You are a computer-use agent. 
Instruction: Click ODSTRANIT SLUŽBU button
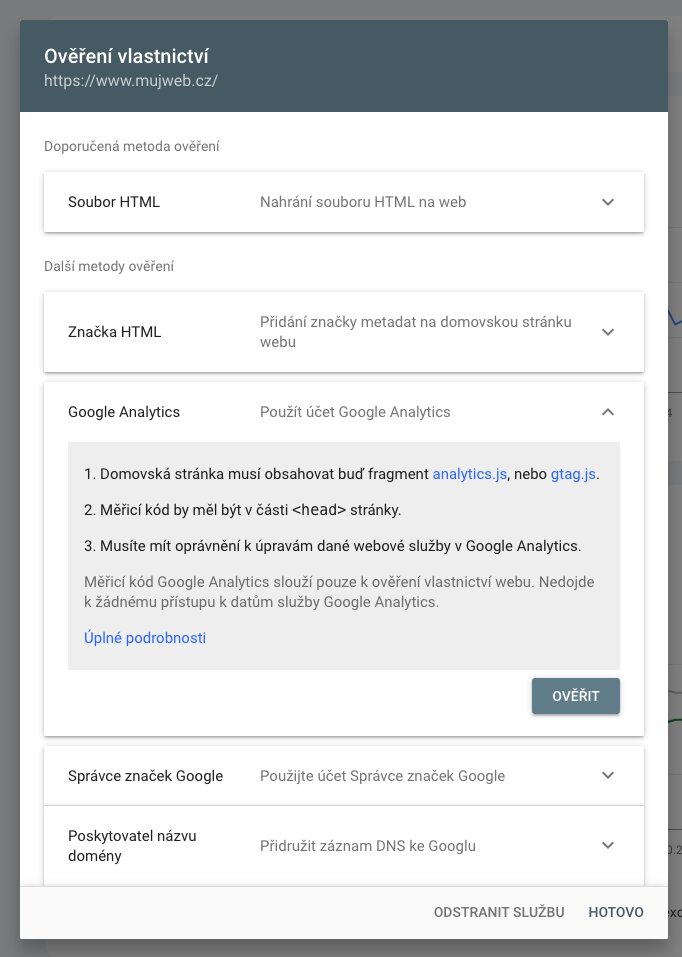tap(499, 912)
